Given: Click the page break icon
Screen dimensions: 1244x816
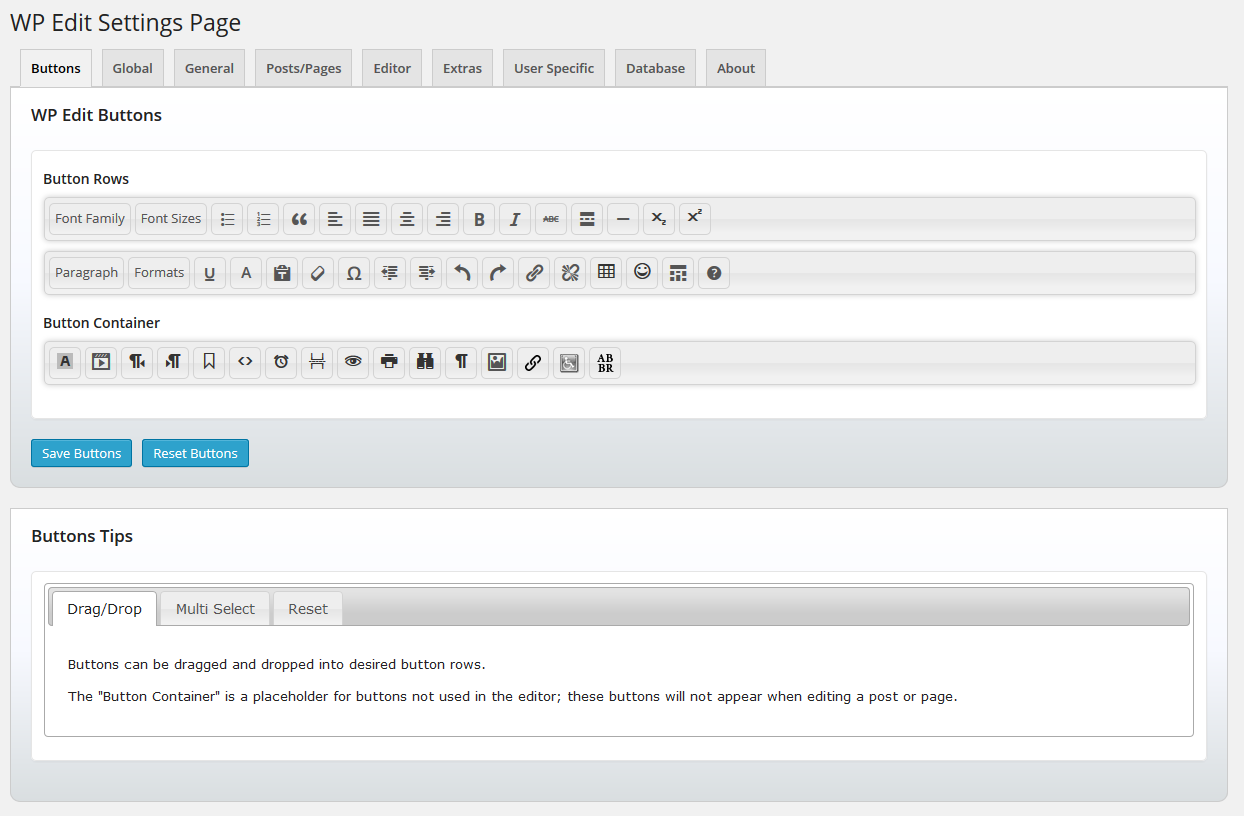Looking at the screenshot, I should pyautogui.click(x=317, y=363).
